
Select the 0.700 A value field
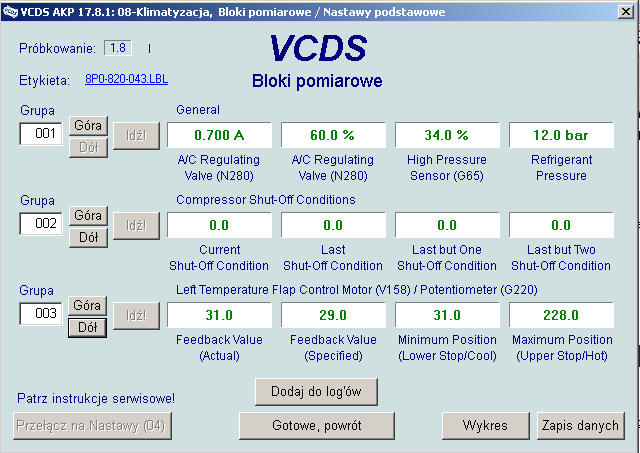tap(219, 135)
